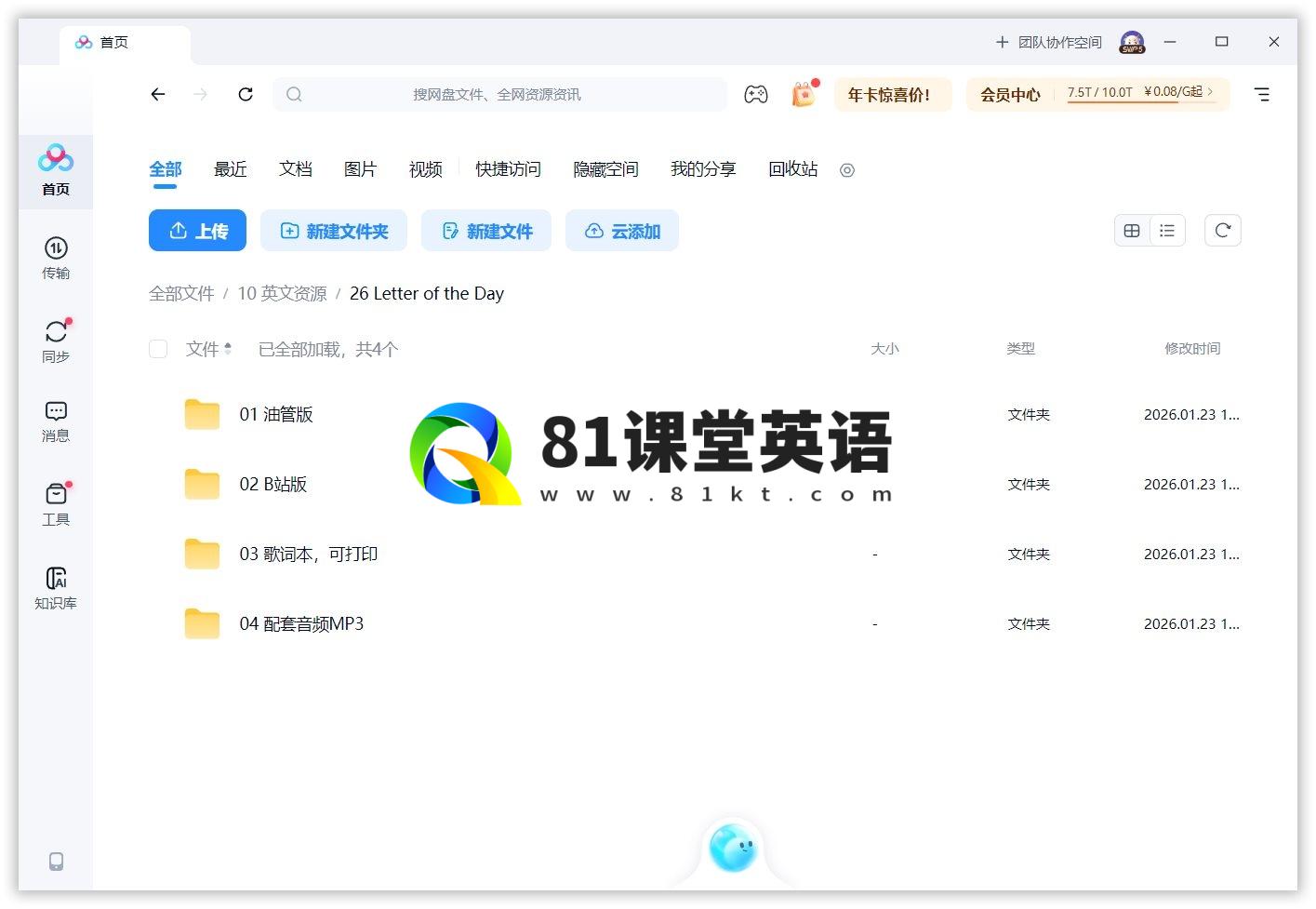Click the search input field

(x=500, y=94)
